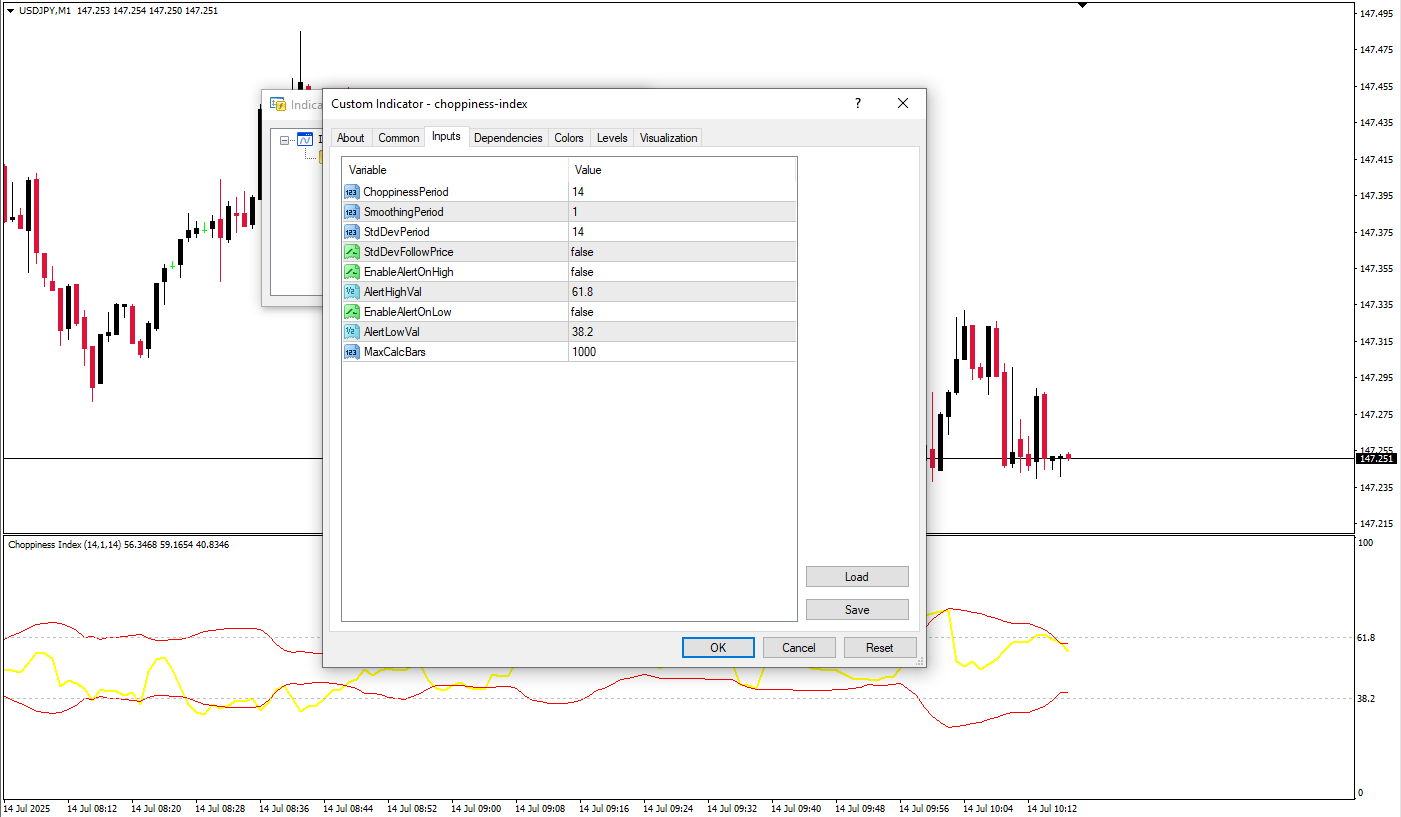Click the Reset button
Image resolution: width=1401 pixels, height=817 pixels.
tap(879, 648)
